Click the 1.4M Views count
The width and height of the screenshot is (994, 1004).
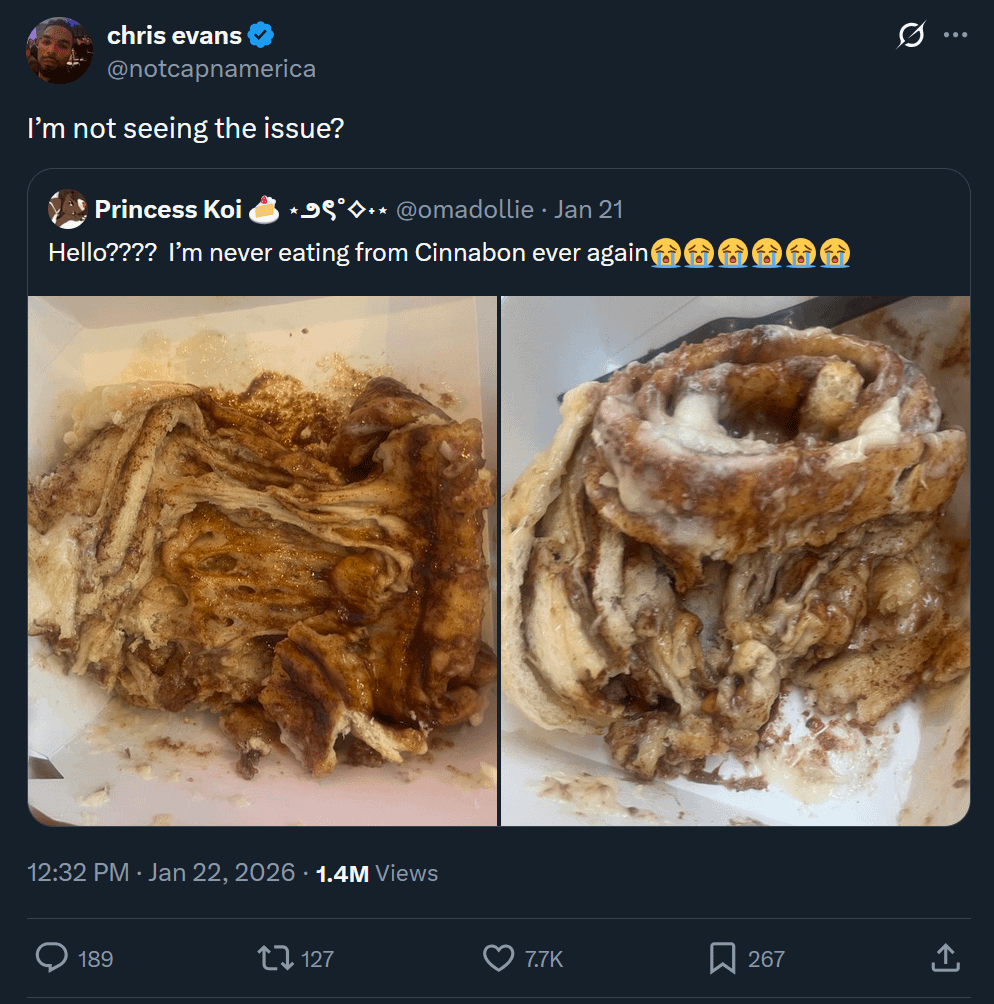click(377, 873)
